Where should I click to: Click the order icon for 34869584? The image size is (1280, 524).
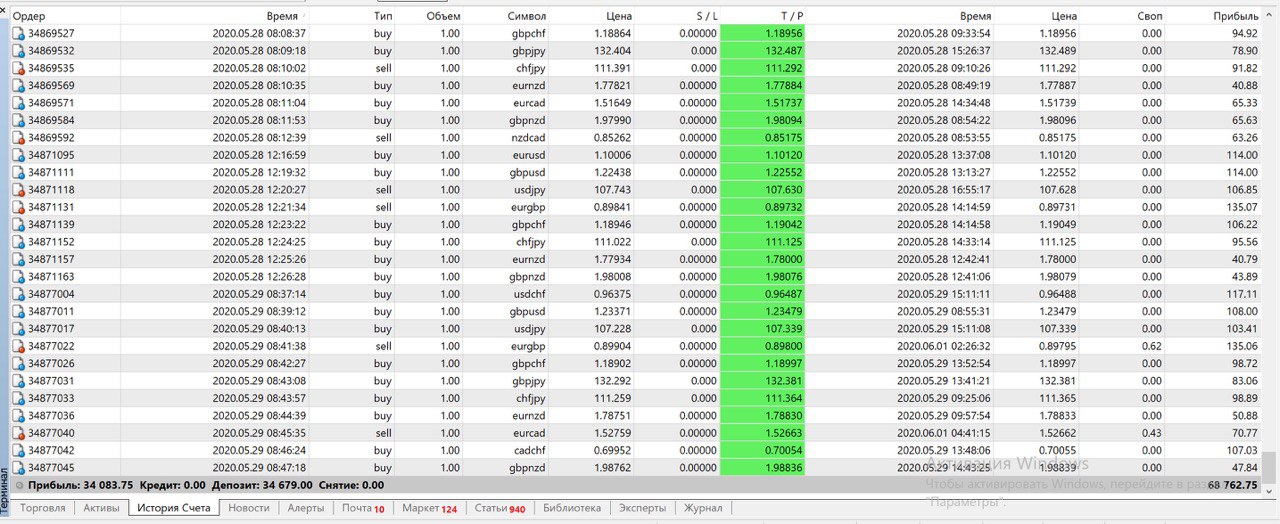coord(18,120)
